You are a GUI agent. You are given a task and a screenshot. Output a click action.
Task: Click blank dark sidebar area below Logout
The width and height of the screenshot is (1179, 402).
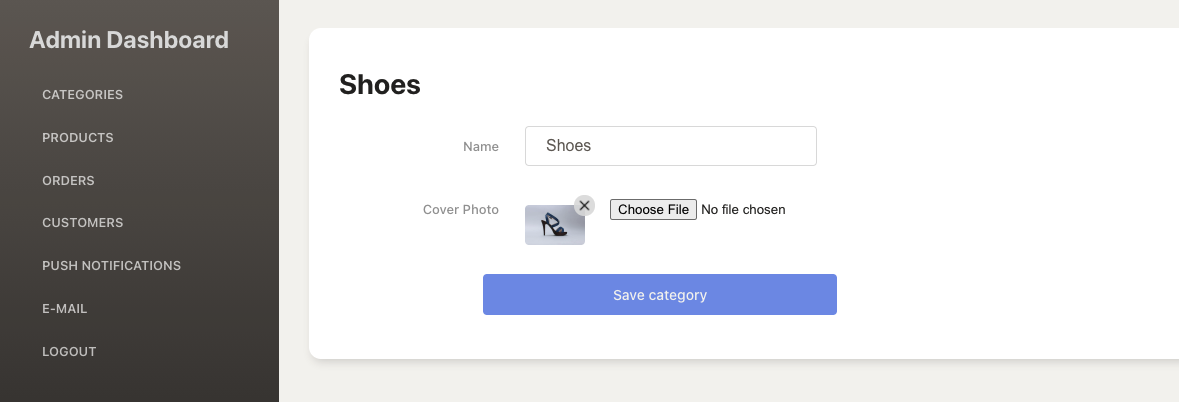coord(140,383)
